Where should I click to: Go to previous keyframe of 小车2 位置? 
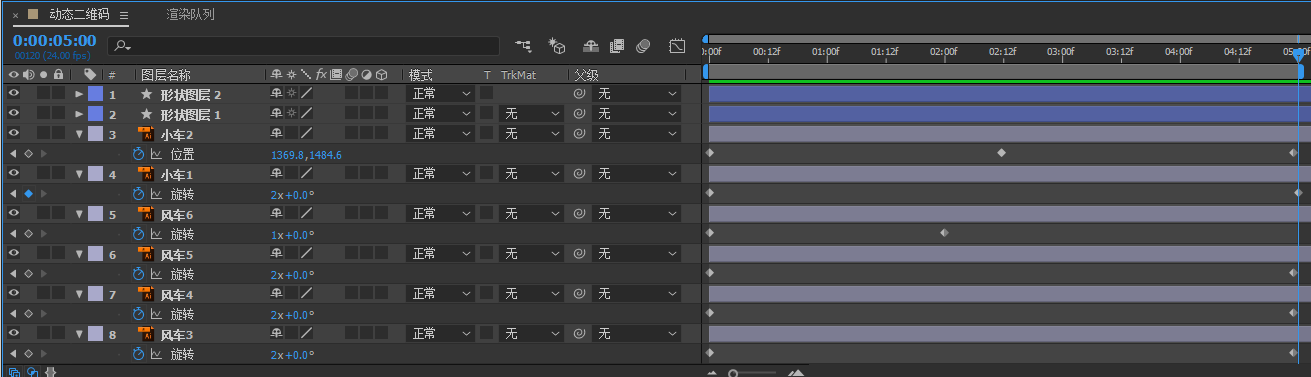[x=13, y=154]
